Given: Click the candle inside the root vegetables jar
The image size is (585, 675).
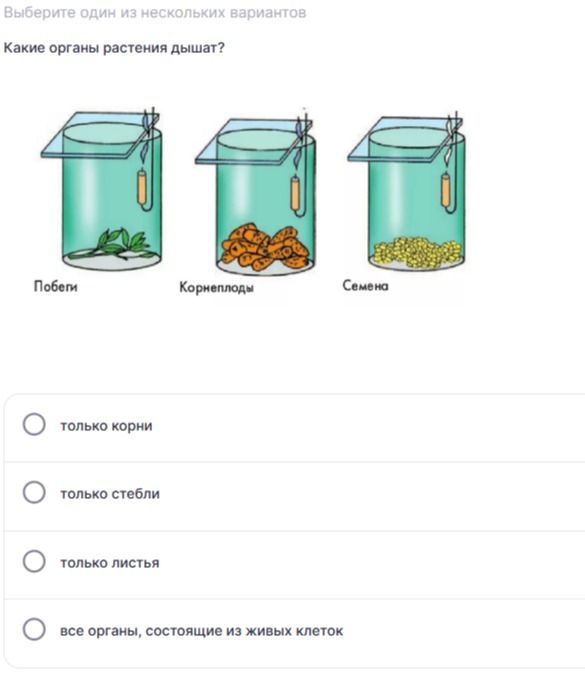Looking at the screenshot, I should (x=295, y=193).
